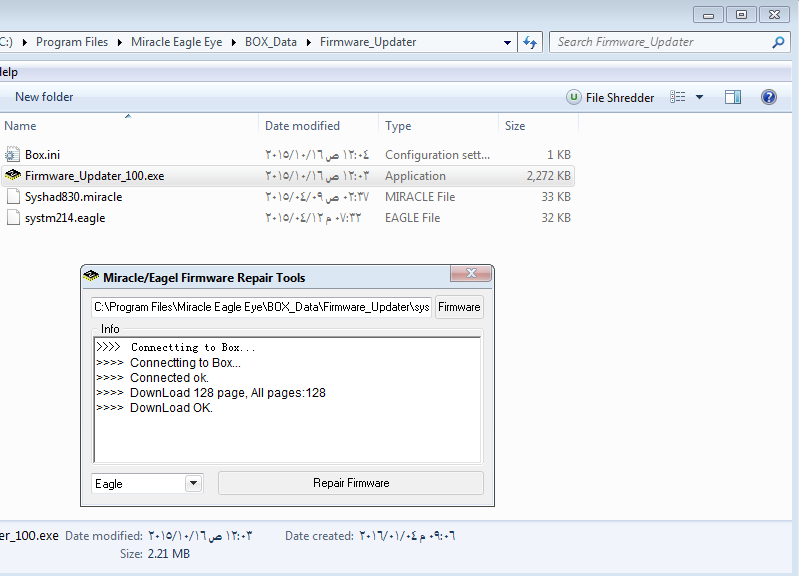
Task: Sort files by Name column header
Action: [20, 126]
